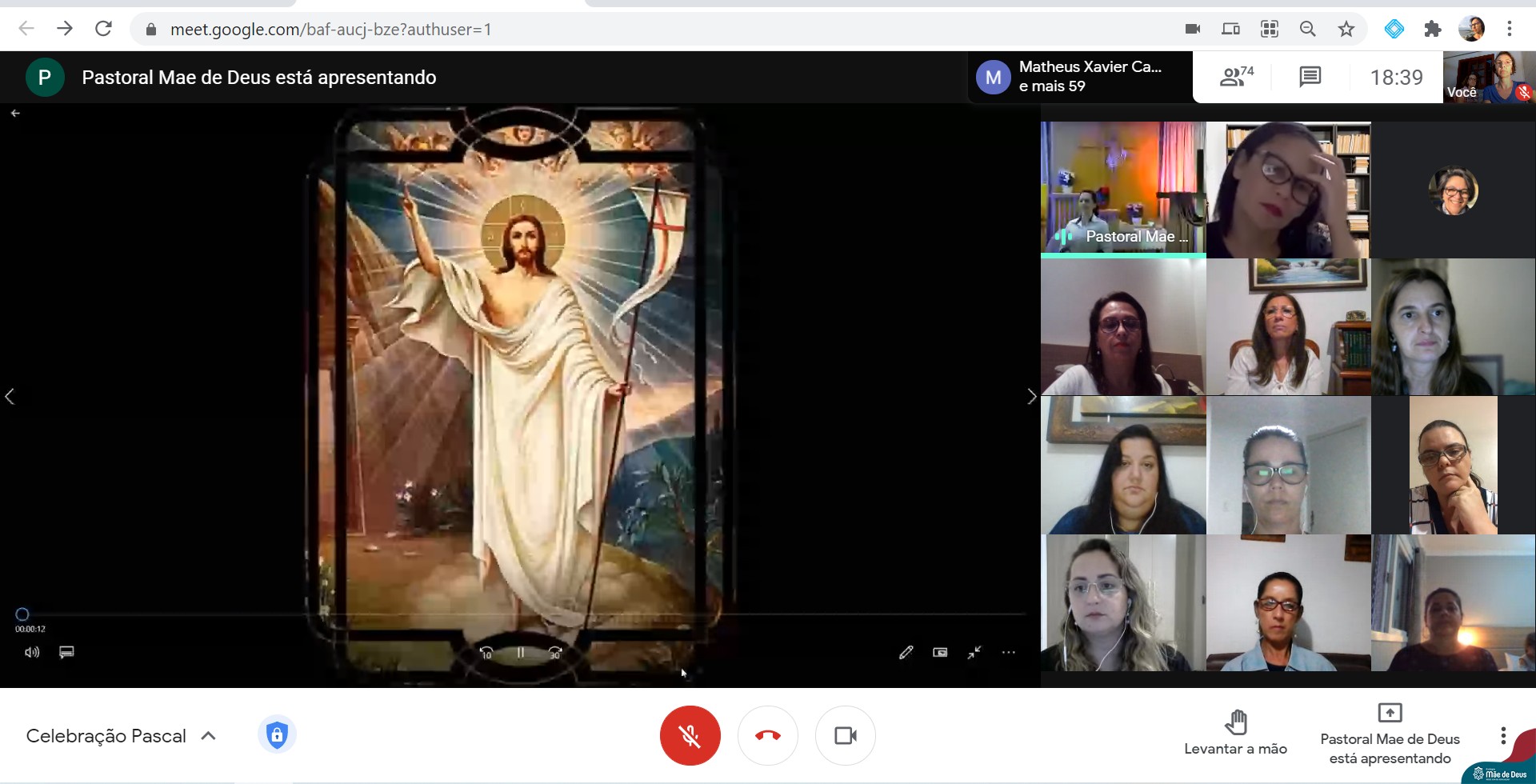Skip forward 30 seconds in video
The width and height of the screenshot is (1536, 784).
point(555,653)
